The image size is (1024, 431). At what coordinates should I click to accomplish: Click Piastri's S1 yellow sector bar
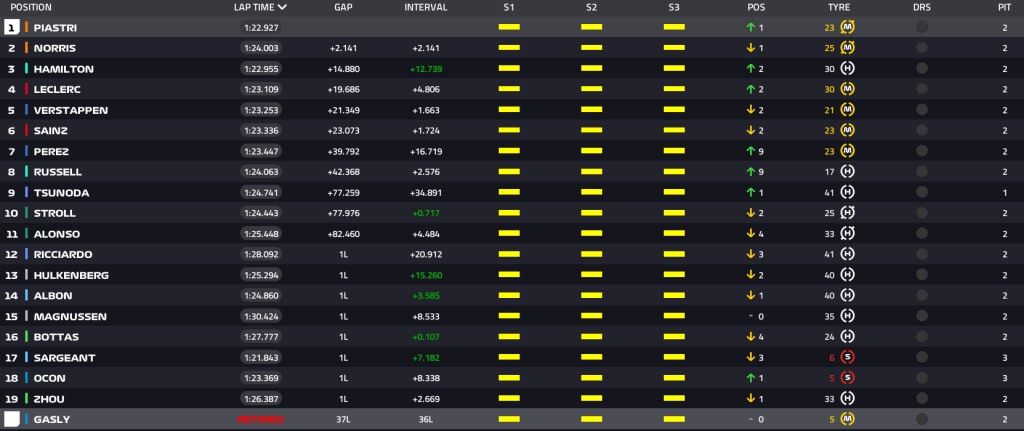click(509, 27)
